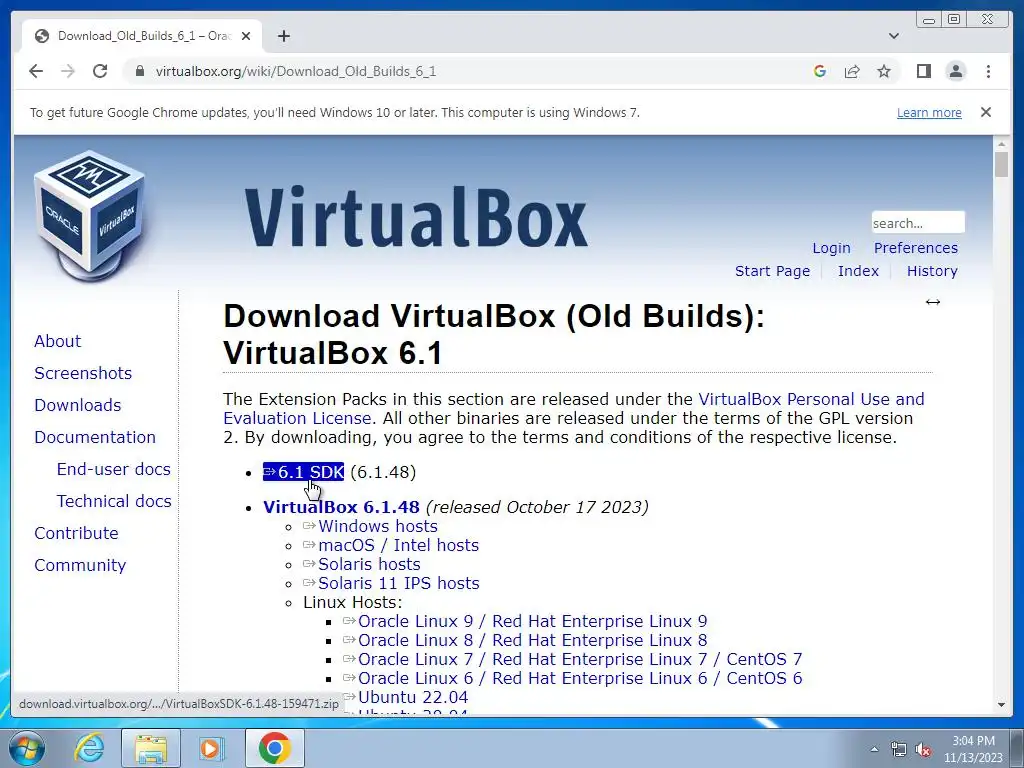Viewport: 1024px width, 768px height.
Task: Reload the page with refresh icon
Action: (x=100, y=71)
